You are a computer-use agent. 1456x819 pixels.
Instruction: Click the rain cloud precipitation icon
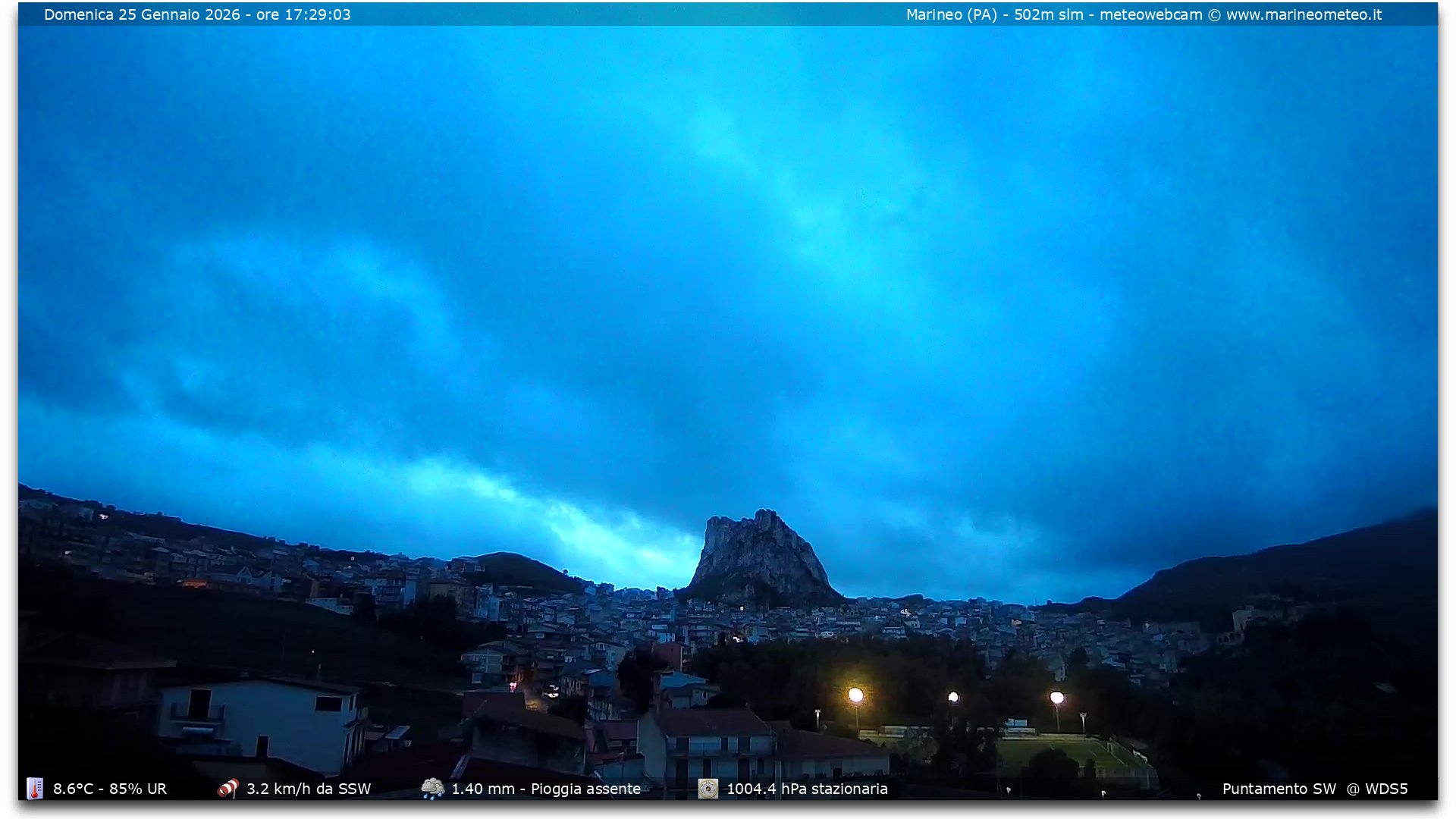pyautogui.click(x=433, y=789)
